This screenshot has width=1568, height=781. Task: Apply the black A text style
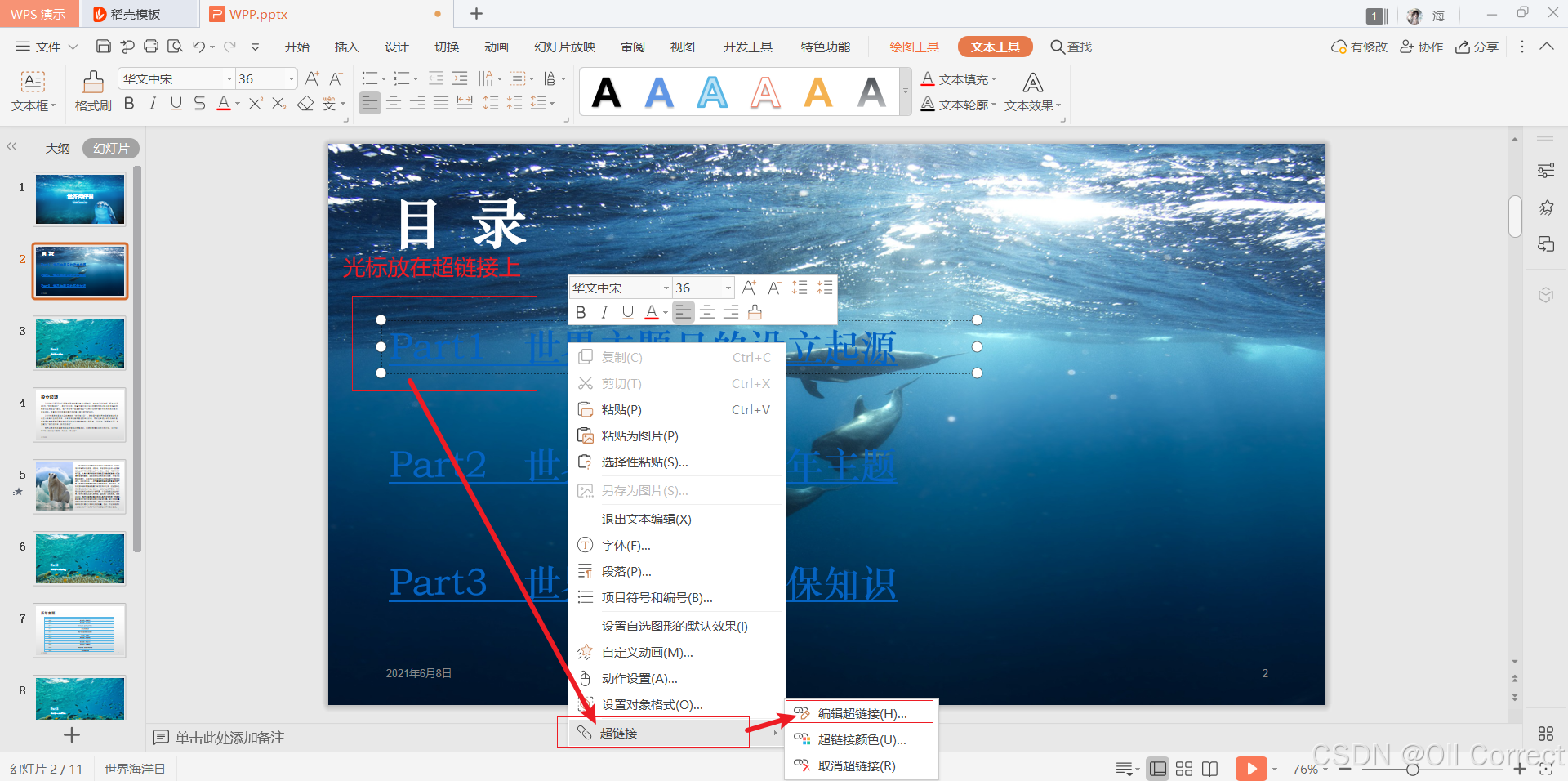606,92
